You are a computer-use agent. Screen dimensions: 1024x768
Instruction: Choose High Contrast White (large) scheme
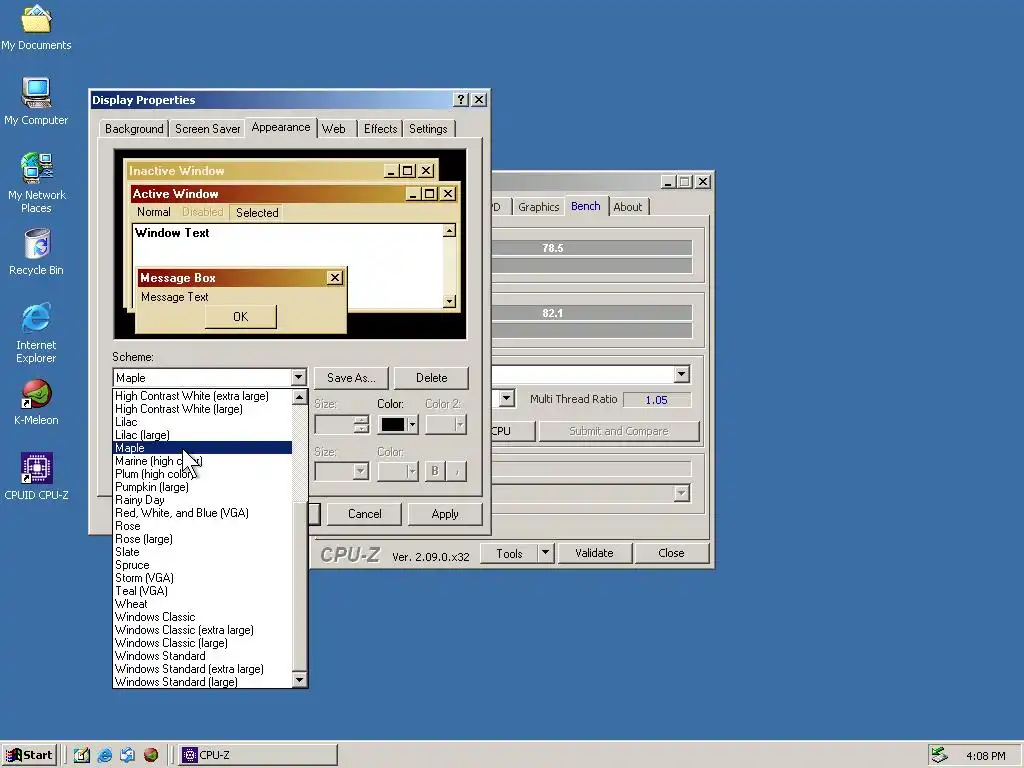point(202,409)
